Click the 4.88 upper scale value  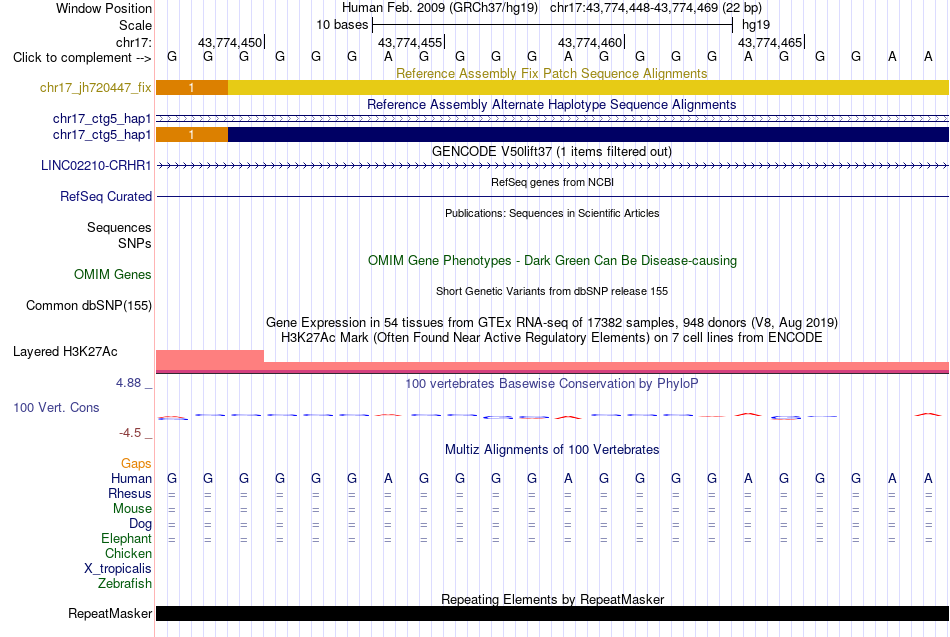tap(128, 383)
